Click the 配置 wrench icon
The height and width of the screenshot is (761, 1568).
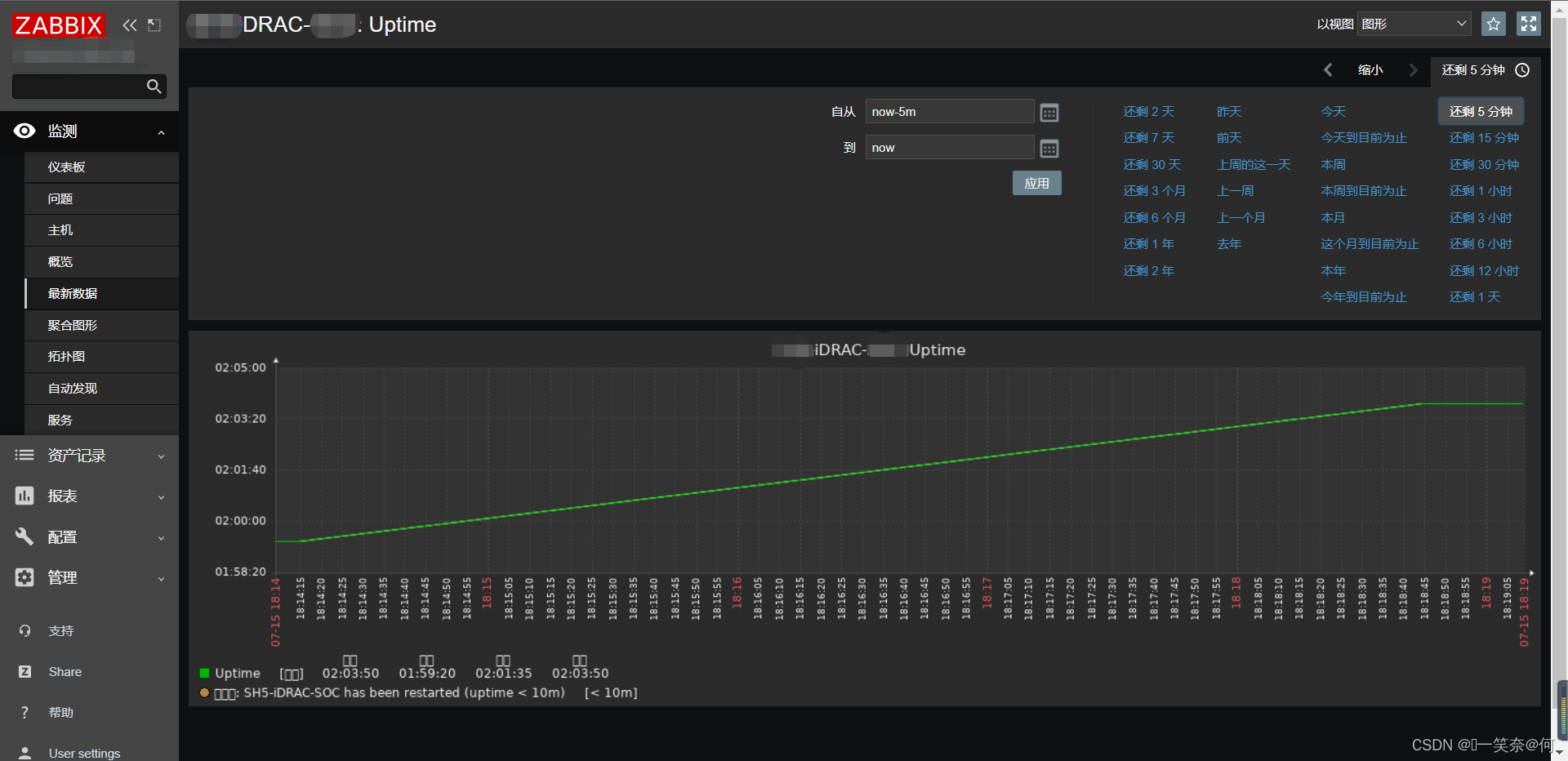click(24, 536)
